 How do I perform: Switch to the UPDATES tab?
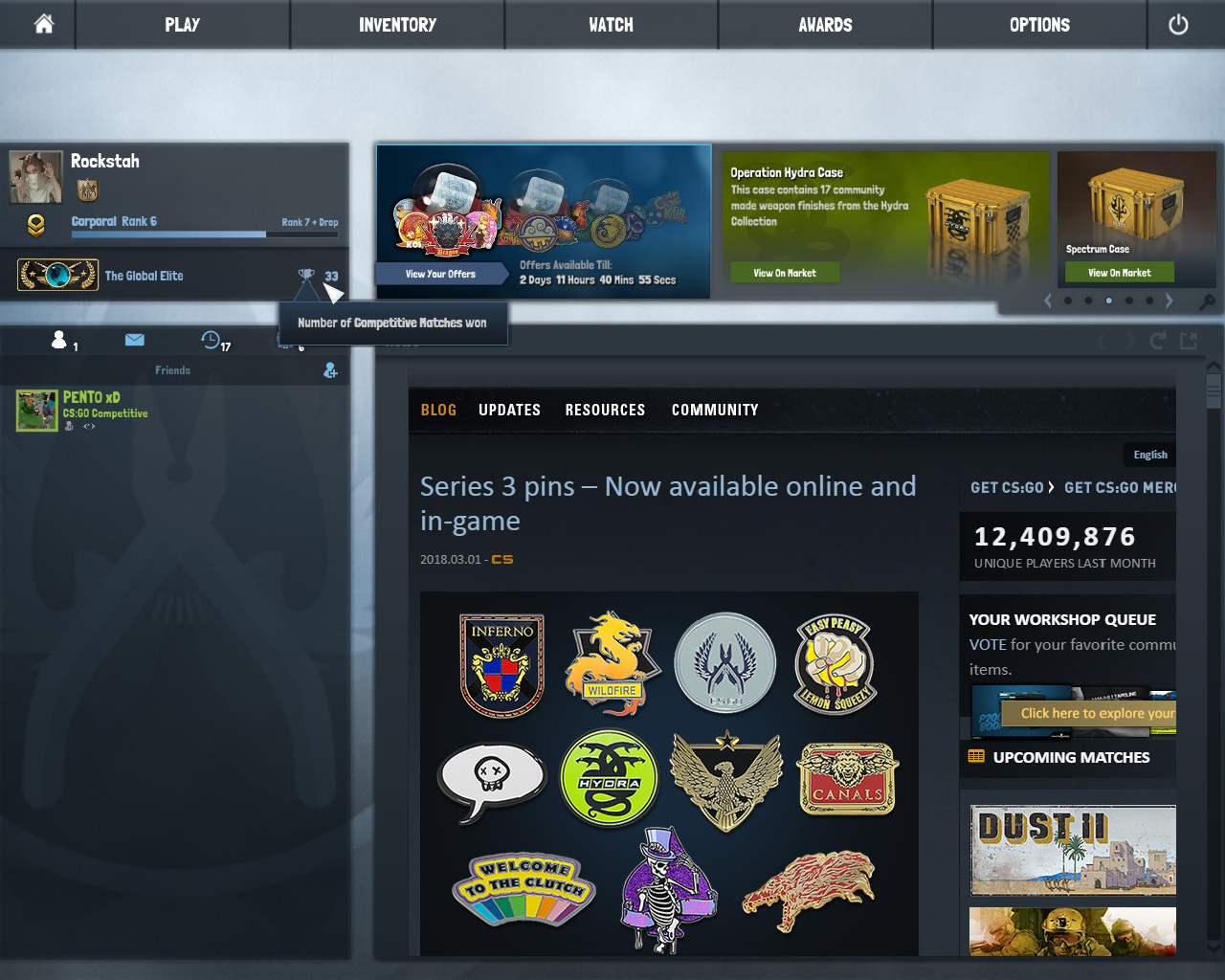509,410
